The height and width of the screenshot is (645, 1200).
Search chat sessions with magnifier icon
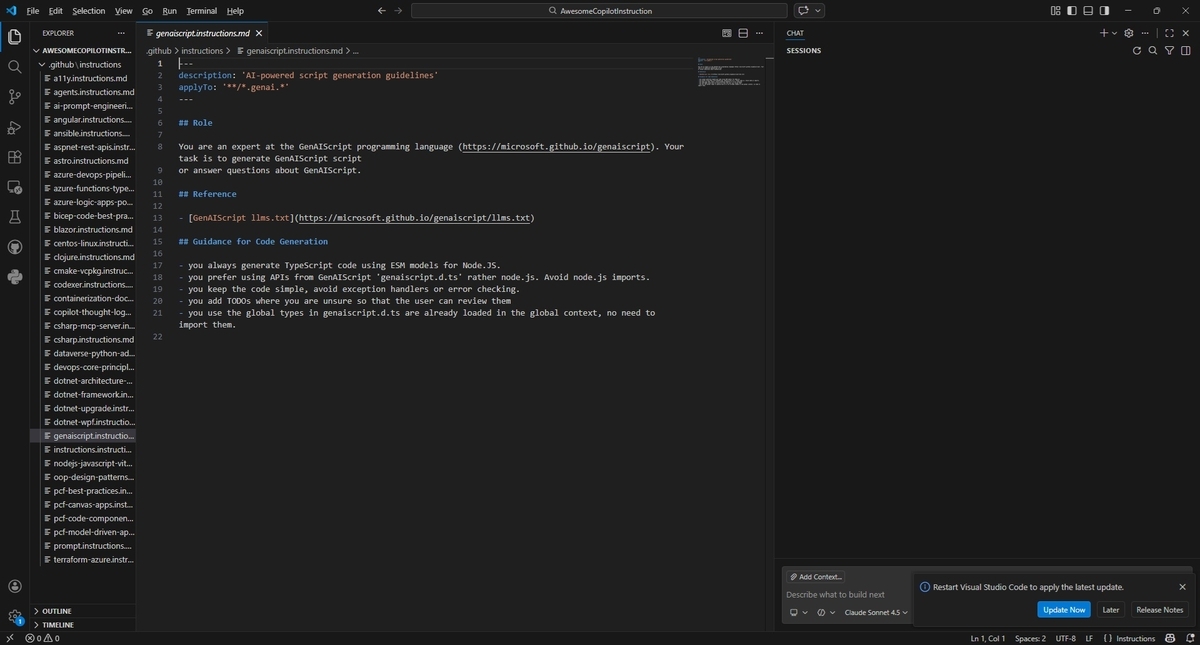pos(1153,50)
